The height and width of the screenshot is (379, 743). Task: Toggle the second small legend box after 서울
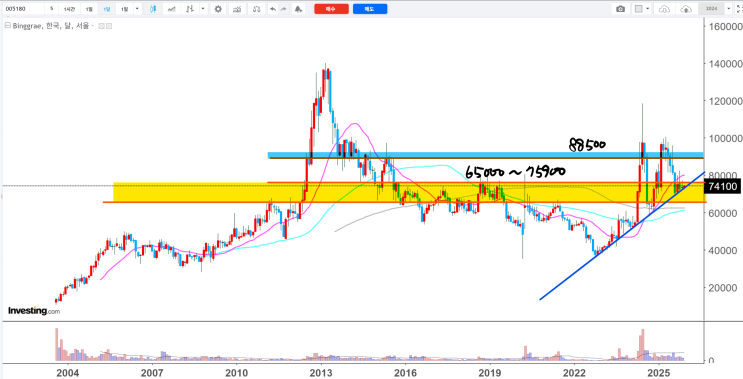coord(109,26)
